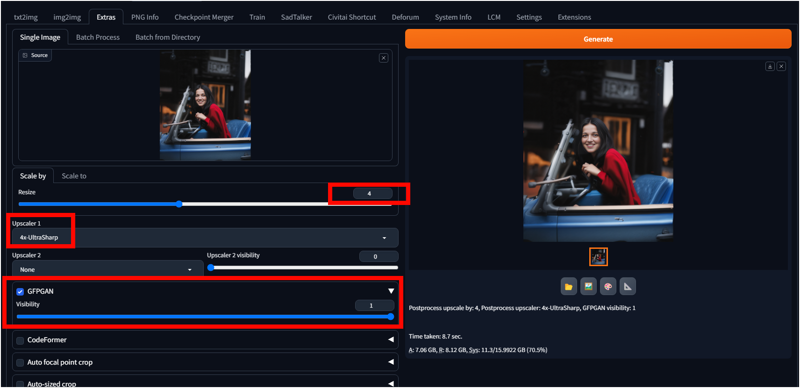Click the Source label badge
Screen dimensions: 800x388
click(x=35, y=55)
